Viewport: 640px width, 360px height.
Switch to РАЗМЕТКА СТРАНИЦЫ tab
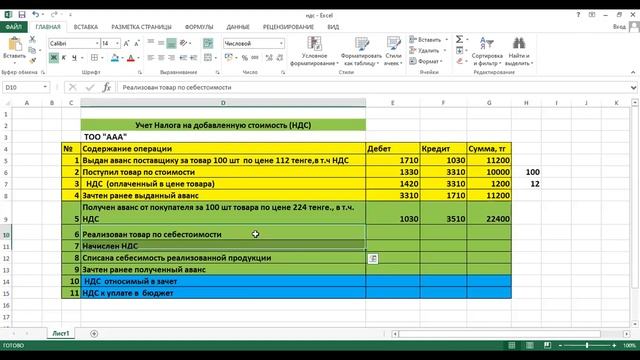[x=141, y=27]
